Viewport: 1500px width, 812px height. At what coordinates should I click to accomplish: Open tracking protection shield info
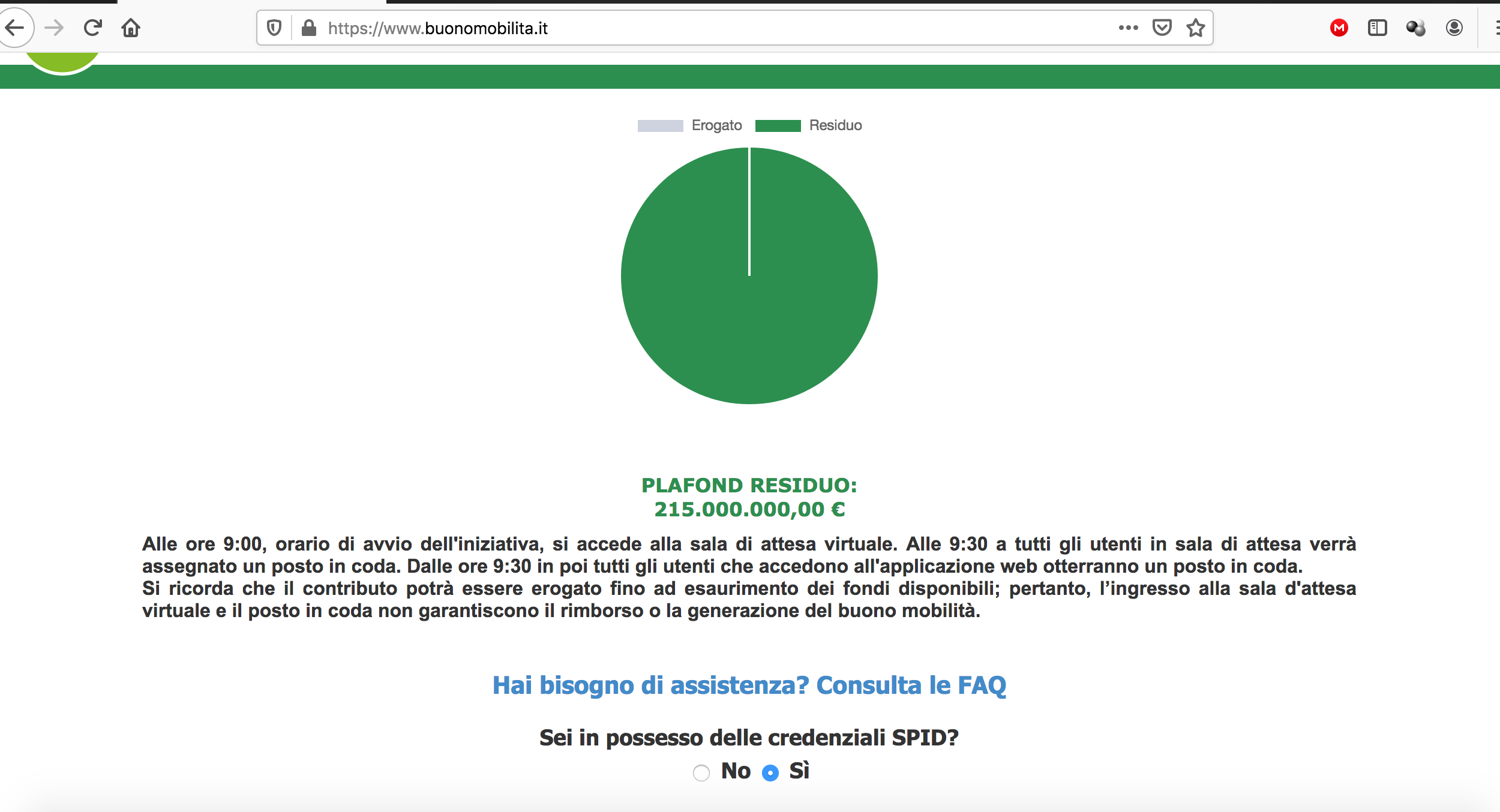coord(274,28)
